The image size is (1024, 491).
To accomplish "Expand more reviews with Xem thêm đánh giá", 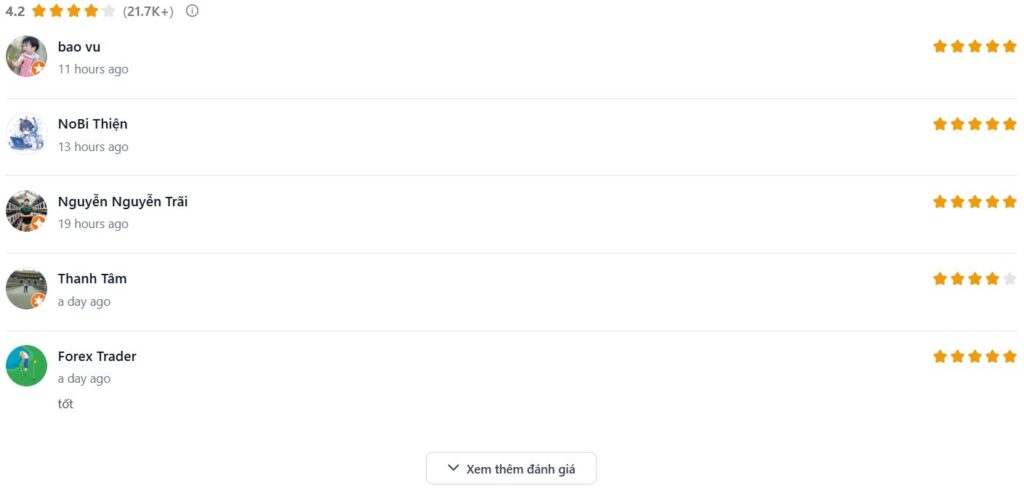I will click(511, 468).
